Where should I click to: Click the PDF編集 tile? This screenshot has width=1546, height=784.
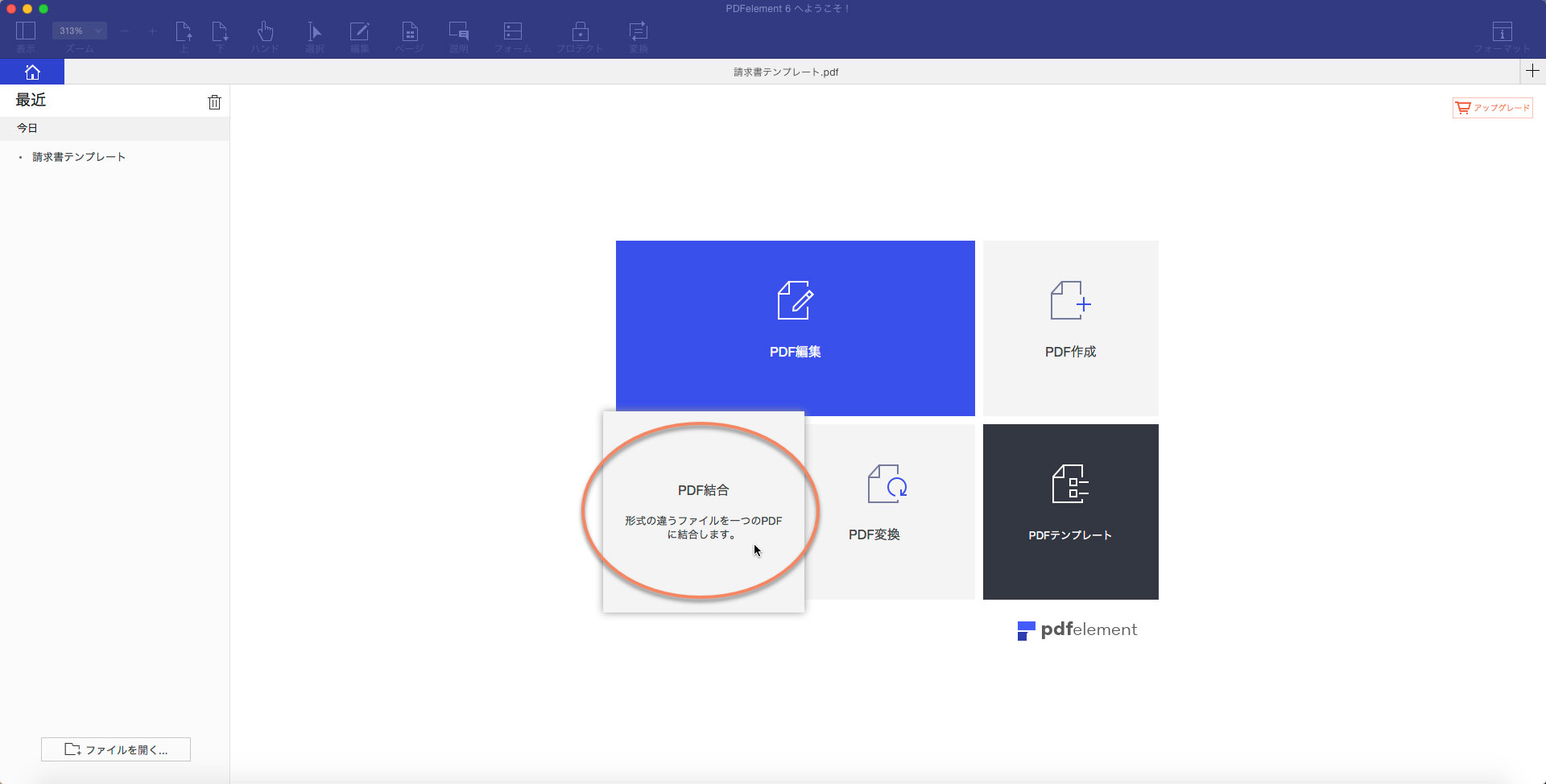point(796,328)
